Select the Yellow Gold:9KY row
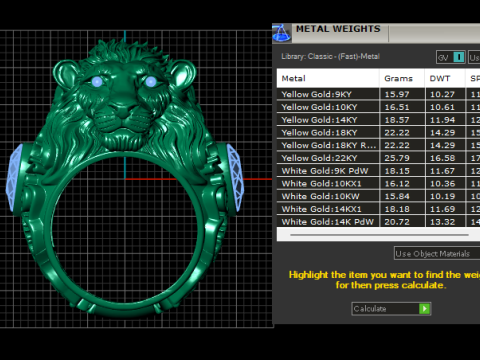 [x=378, y=94]
